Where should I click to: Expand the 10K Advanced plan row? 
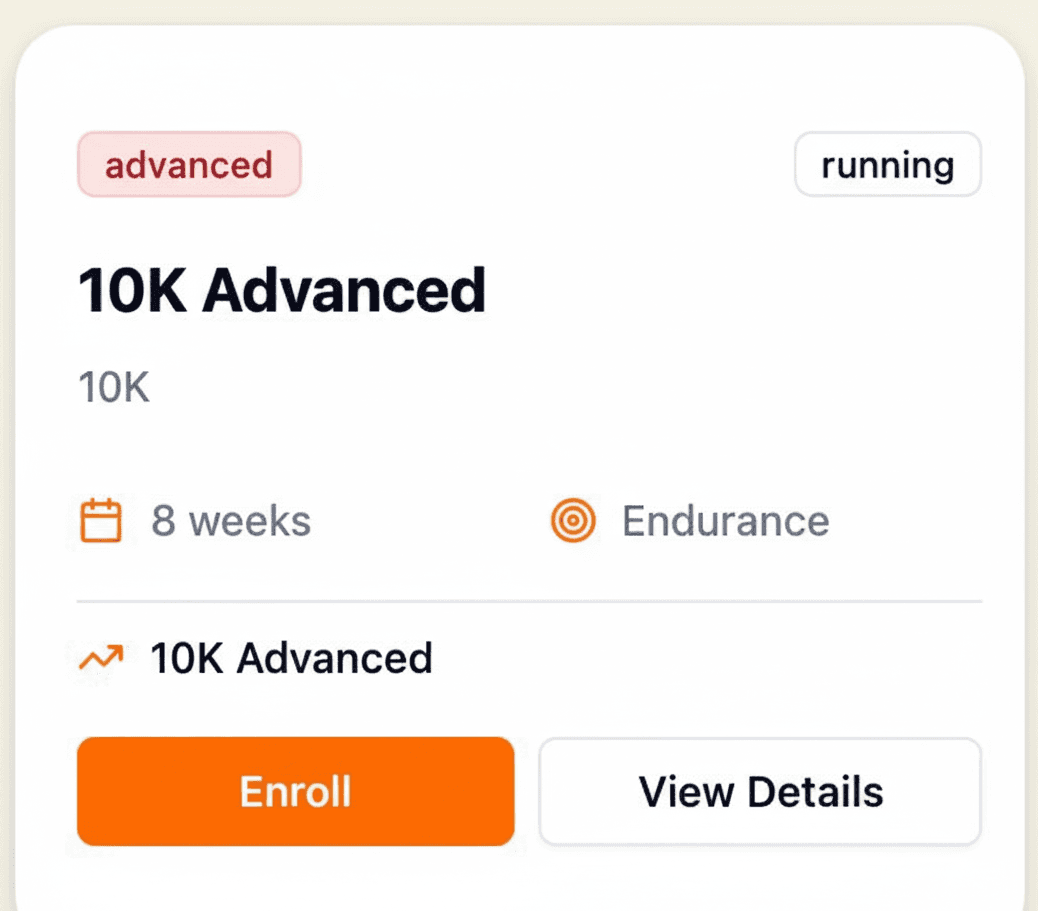point(290,657)
